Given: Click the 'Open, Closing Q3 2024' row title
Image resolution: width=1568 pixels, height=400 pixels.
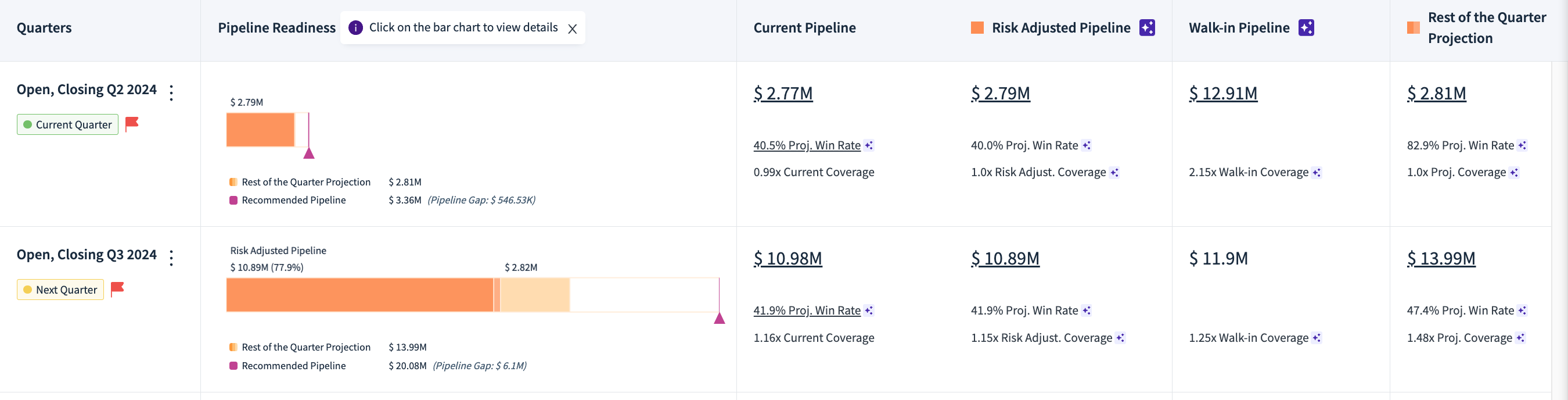Looking at the screenshot, I should [x=87, y=255].
